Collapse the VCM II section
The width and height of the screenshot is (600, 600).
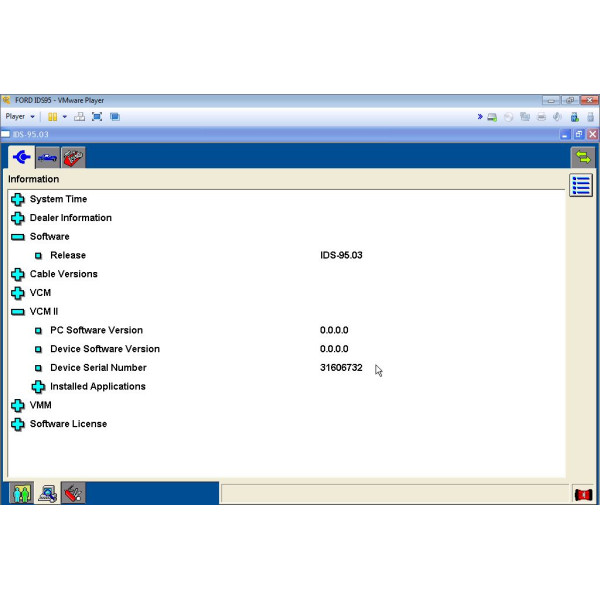(18, 312)
